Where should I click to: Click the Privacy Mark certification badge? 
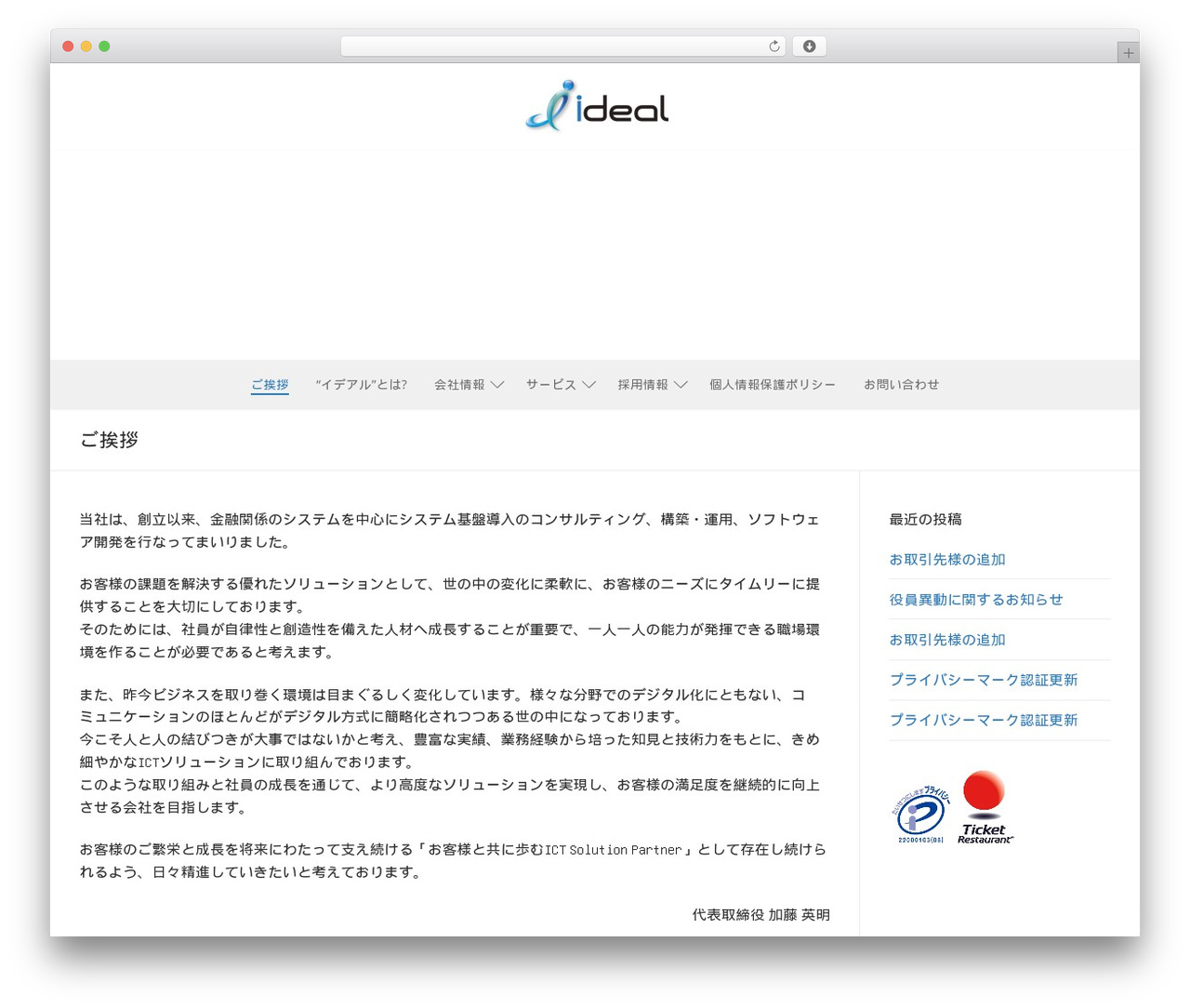(921, 815)
